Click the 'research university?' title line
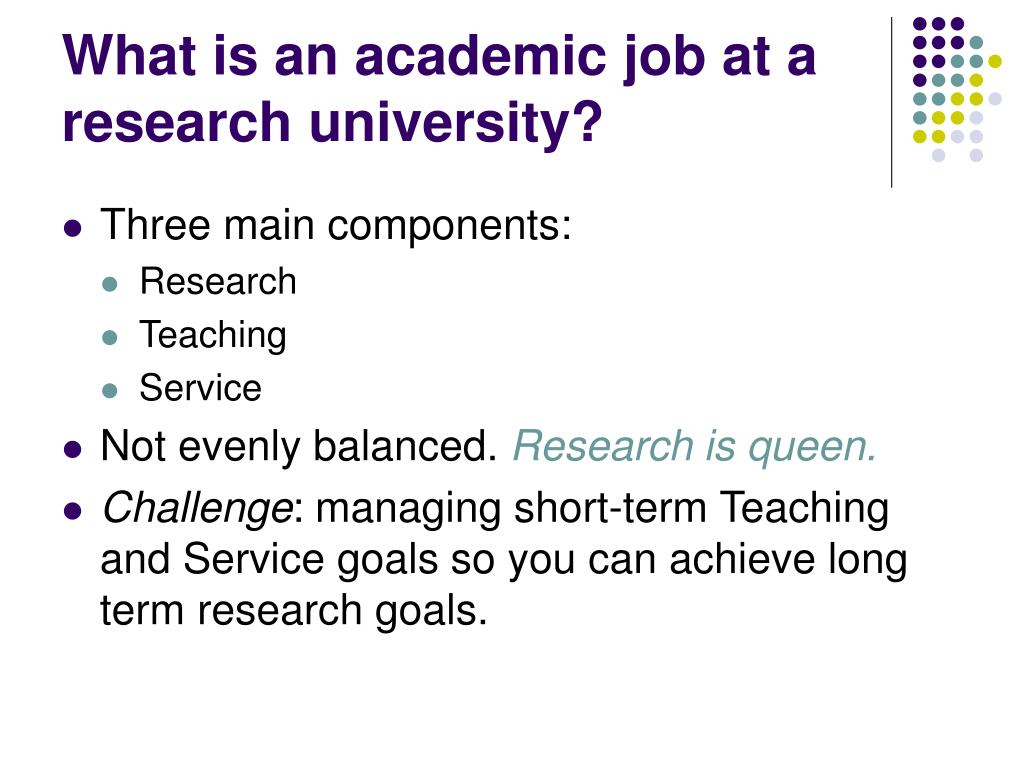 point(332,123)
